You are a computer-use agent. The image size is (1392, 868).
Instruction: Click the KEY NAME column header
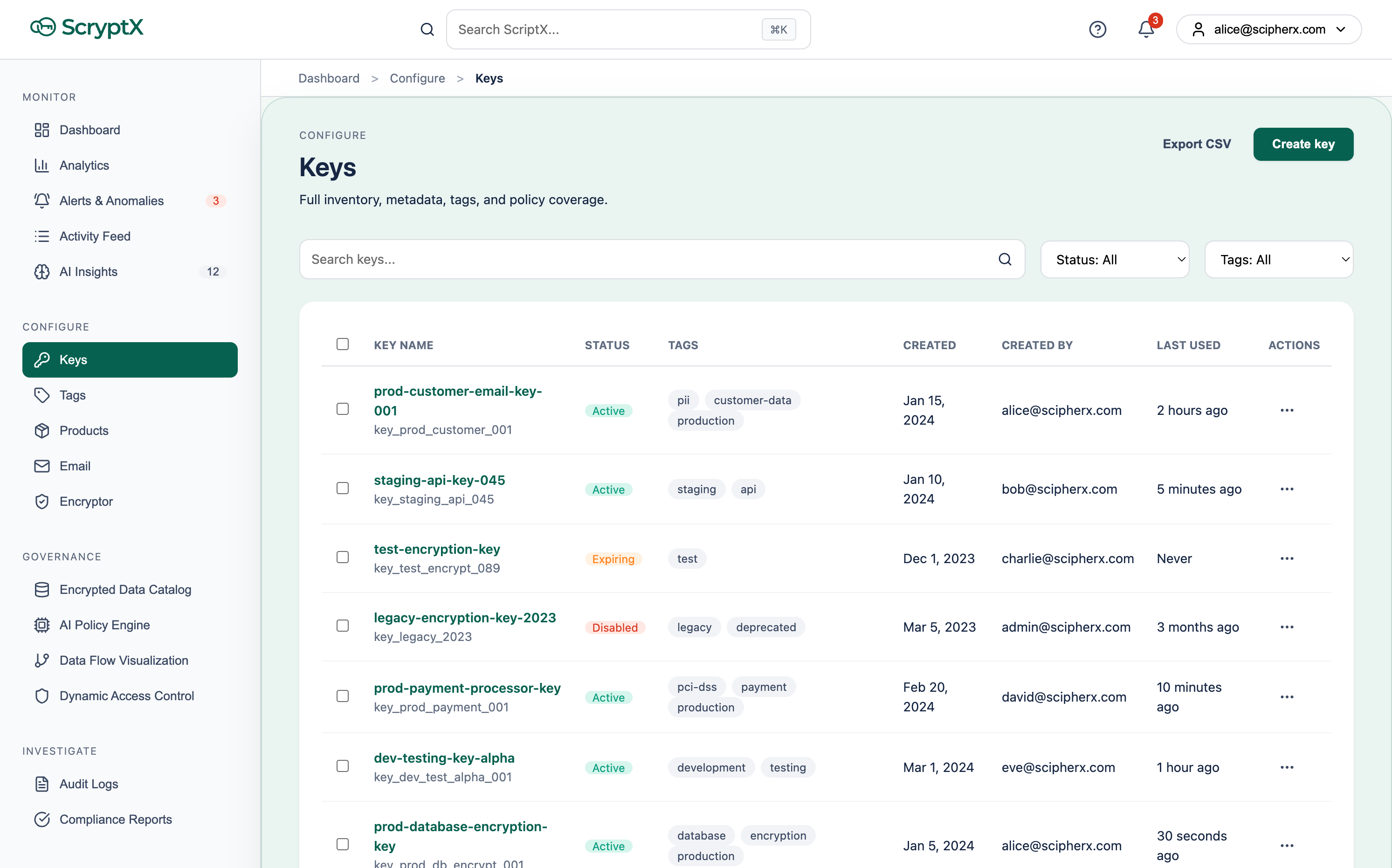(404, 345)
